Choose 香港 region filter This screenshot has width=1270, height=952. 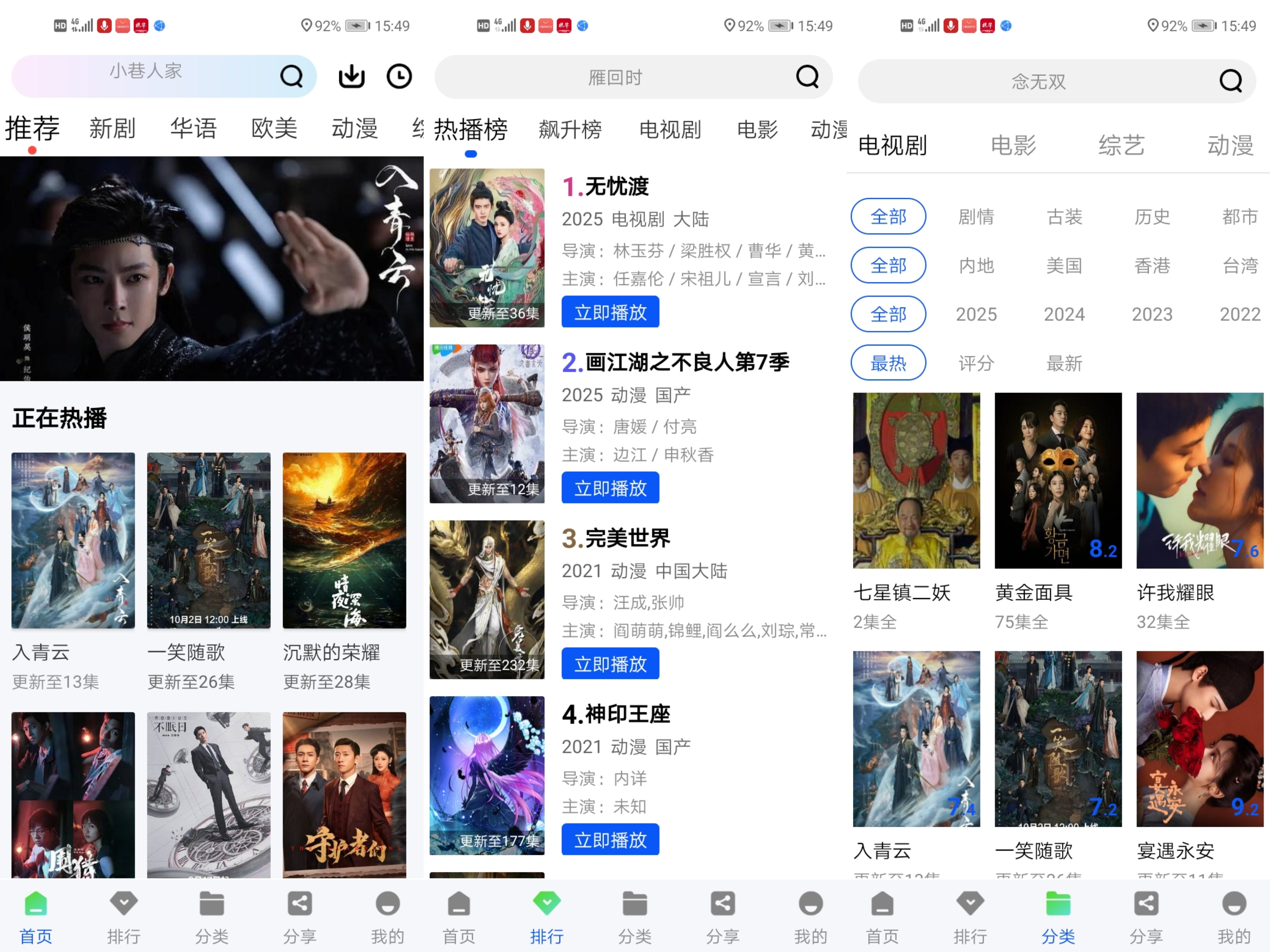pos(1152,265)
